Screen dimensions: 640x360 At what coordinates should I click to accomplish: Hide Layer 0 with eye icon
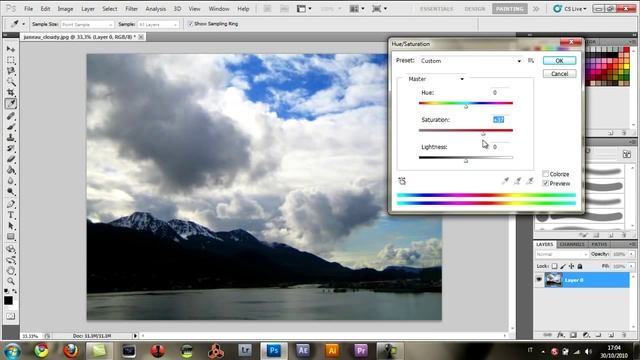click(539, 280)
